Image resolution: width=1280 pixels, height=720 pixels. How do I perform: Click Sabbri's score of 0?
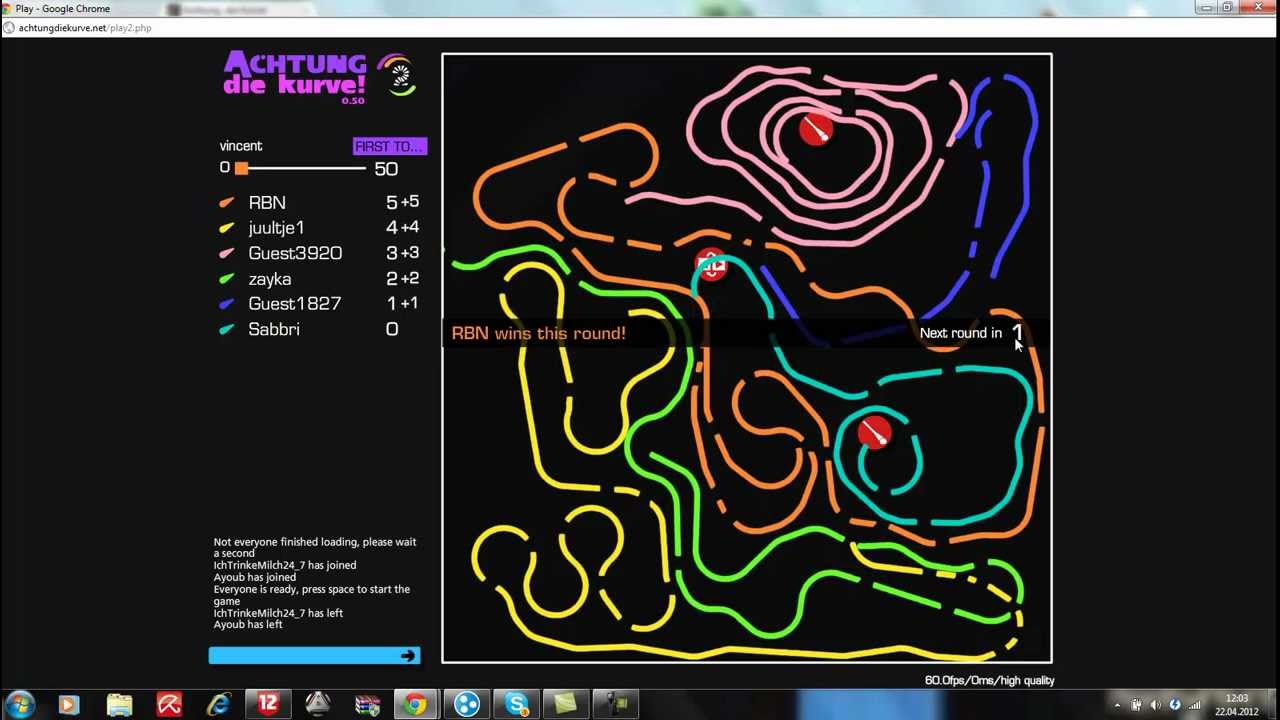pos(392,329)
